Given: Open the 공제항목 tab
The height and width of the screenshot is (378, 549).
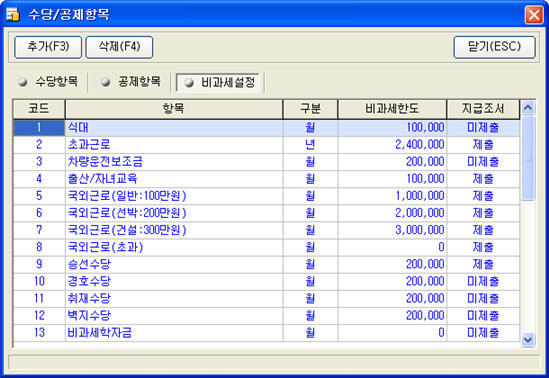Looking at the screenshot, I should (x=131, y=82).
